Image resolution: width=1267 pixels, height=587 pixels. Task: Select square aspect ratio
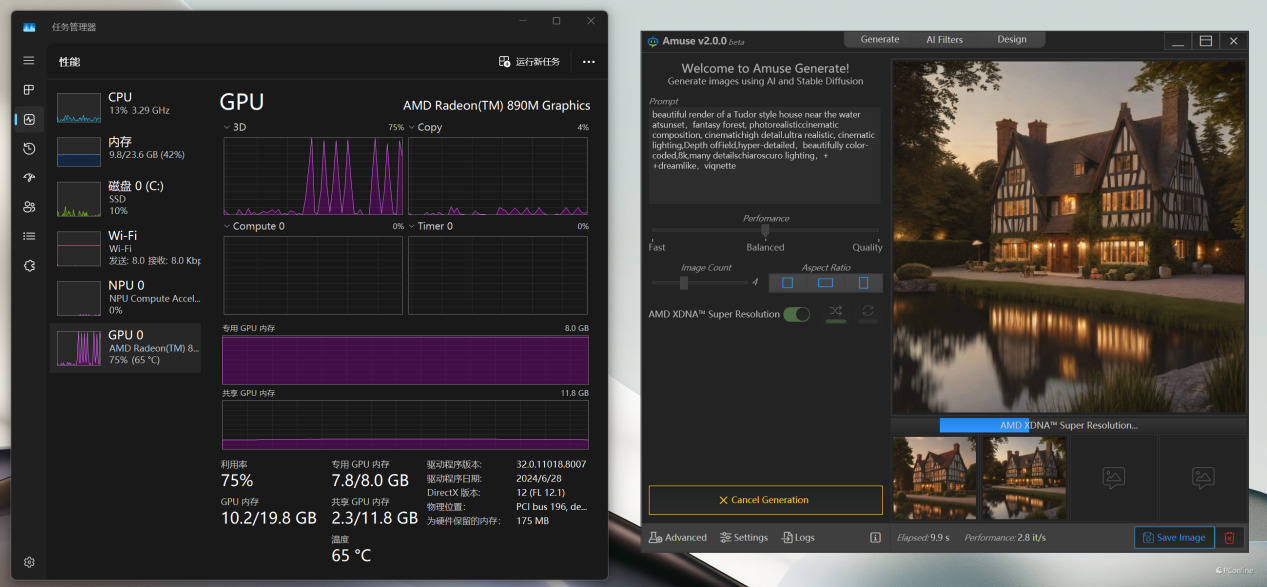tap(788, 283)
